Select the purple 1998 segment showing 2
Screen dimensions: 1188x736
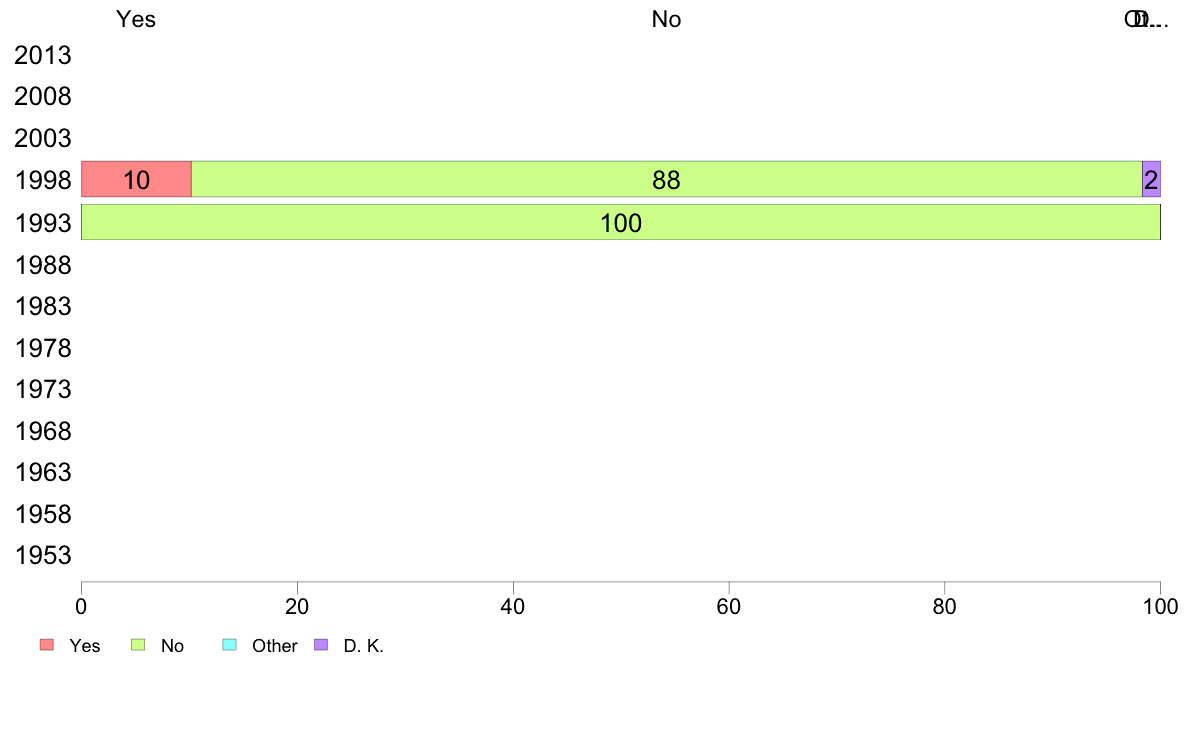click(1152, 180)
